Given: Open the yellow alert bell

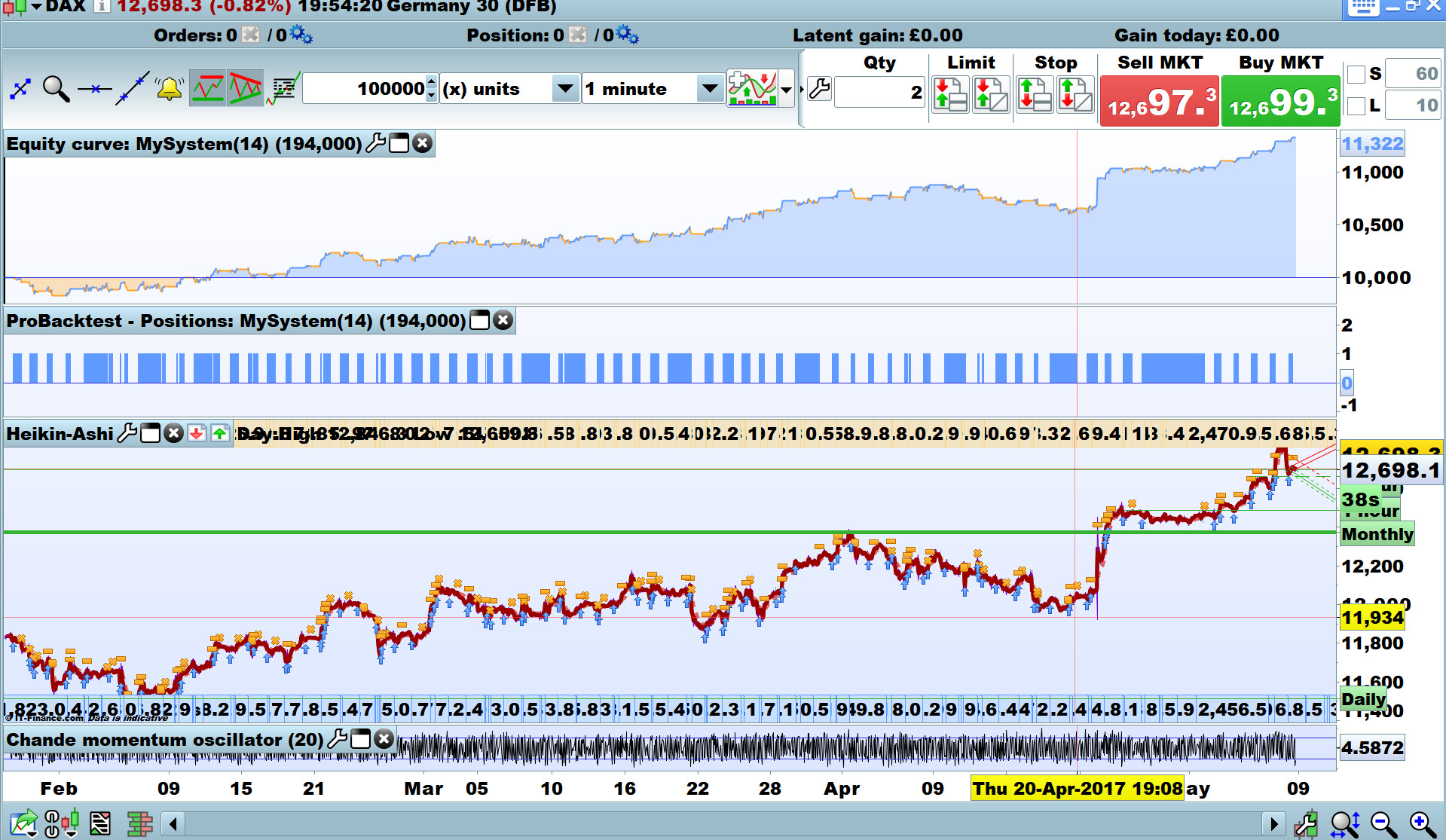Looking at the screenshot, I should click(x=170, y=88).
